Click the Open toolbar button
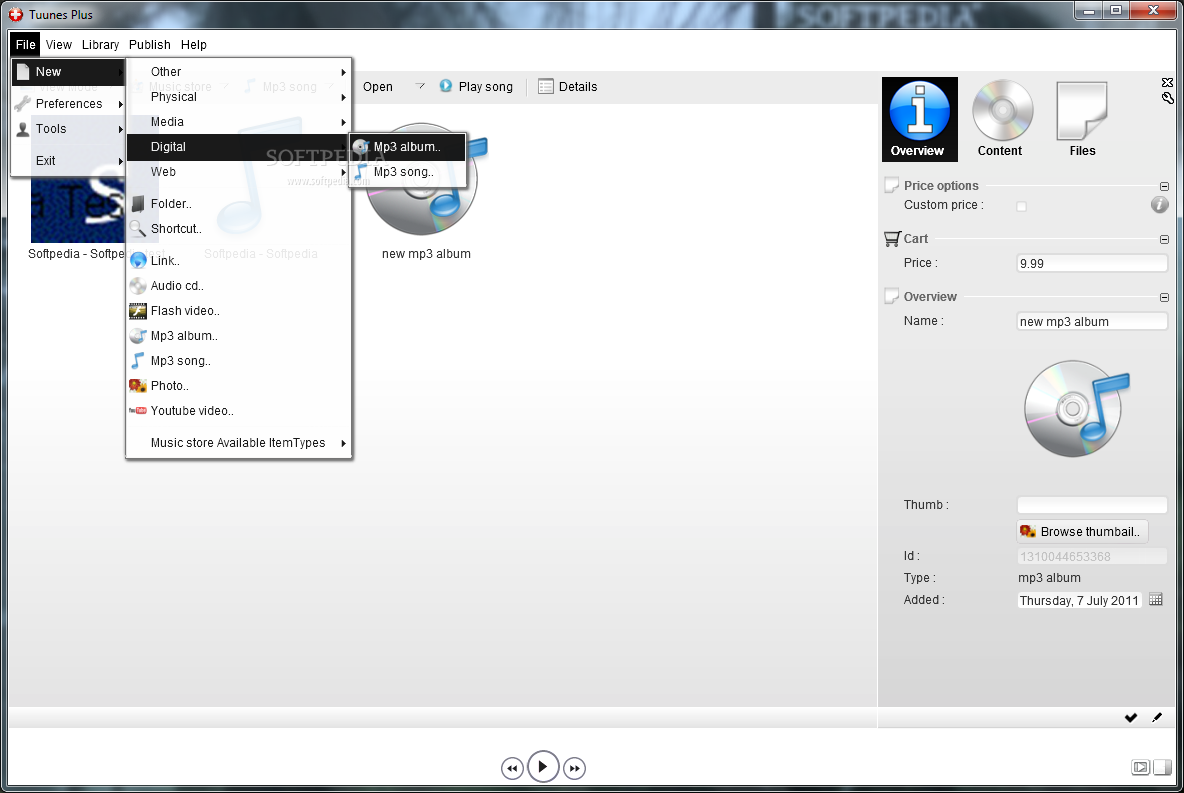The image size is (1184, 793). coord(378,87)
